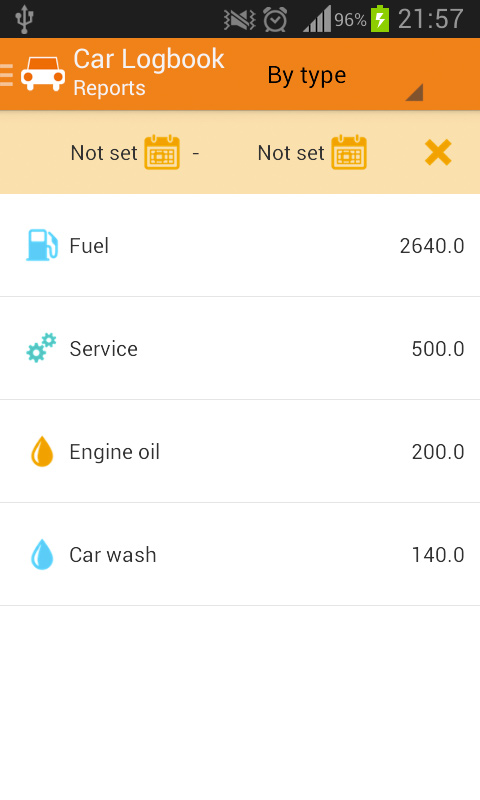Tap the Car Logbook Reports title
This screenshot has width=480, height=800.
coord(148,72)
